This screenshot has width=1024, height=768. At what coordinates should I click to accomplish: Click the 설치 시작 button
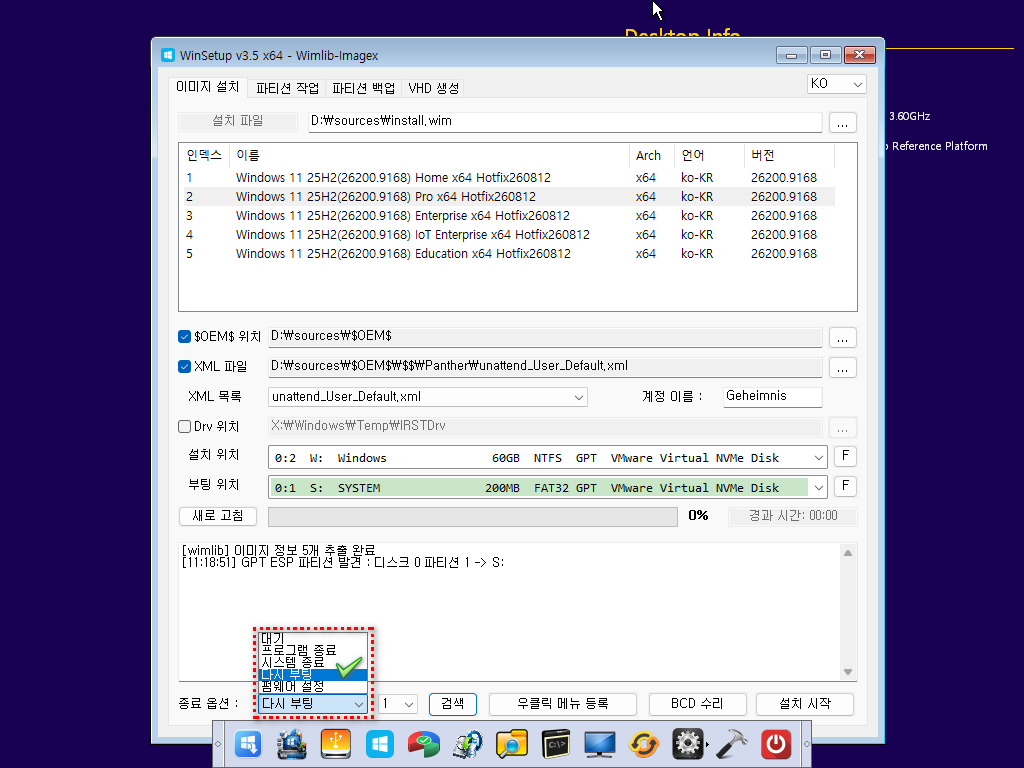point(805,704)
